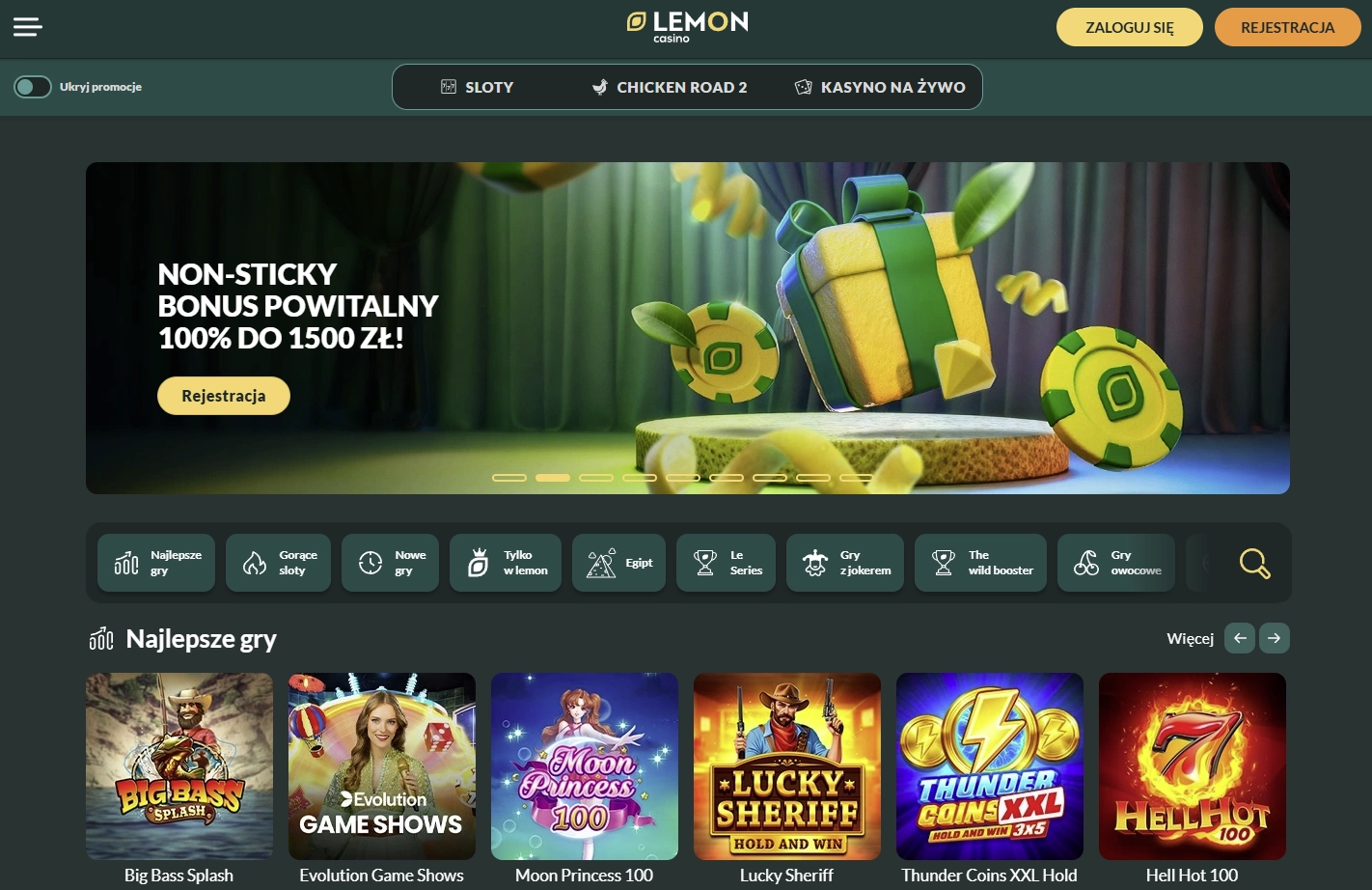The width and height of the screenshot is (1372, 890).
Task: Open the Lucky Sheriff game thumbnail
Action: coord(787,766)
